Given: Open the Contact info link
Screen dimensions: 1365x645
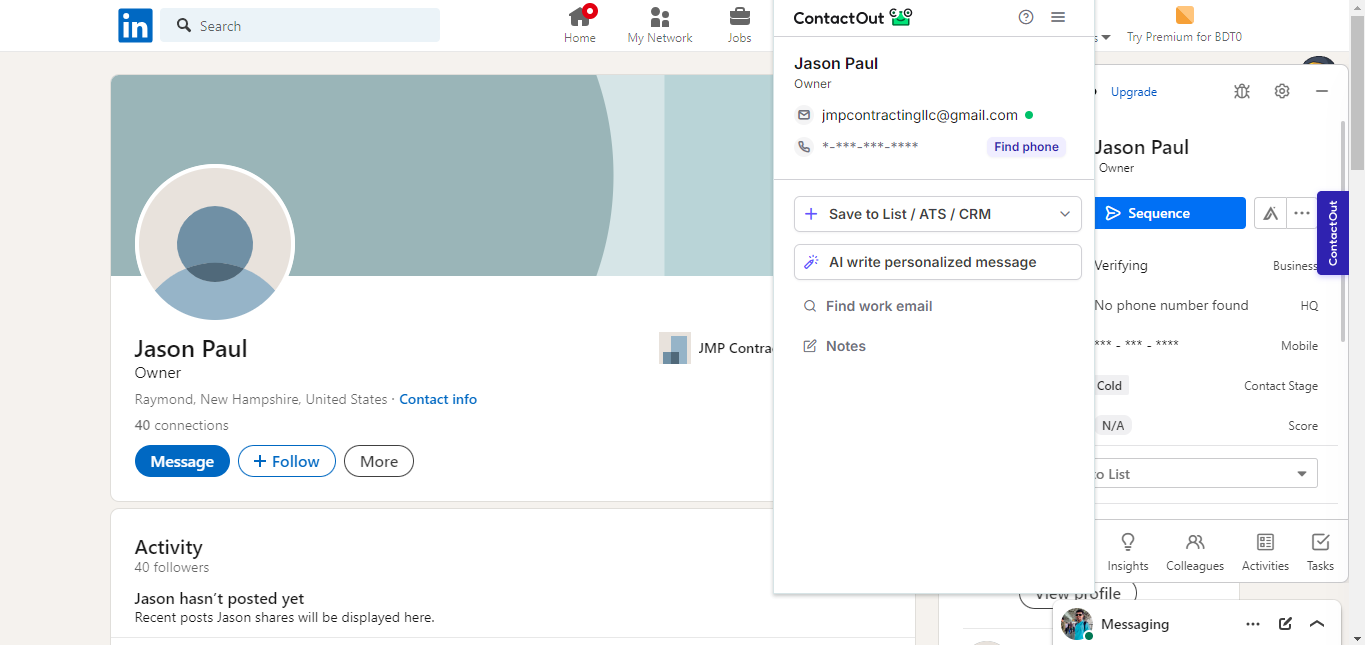Looking at the screenshot, I should point(438,399).
